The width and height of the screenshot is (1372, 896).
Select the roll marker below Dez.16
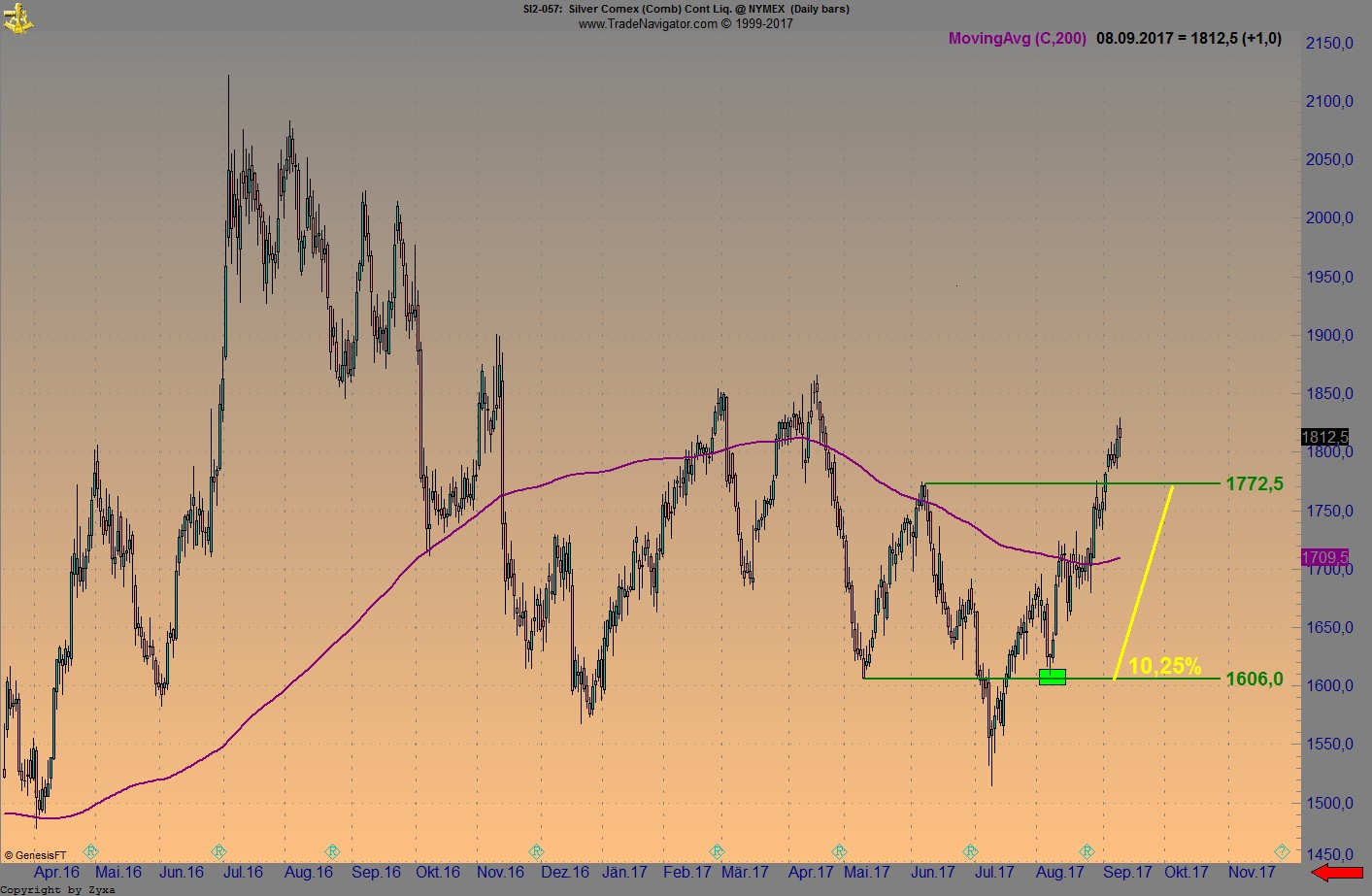[535, 852]
